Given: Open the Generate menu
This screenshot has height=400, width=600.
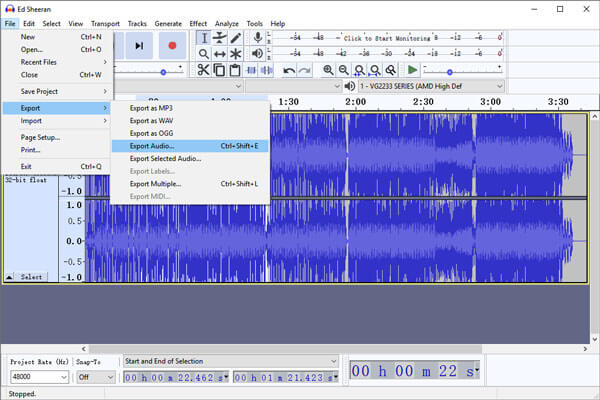Looking at the screenshot, I should (x=168, y=24).
